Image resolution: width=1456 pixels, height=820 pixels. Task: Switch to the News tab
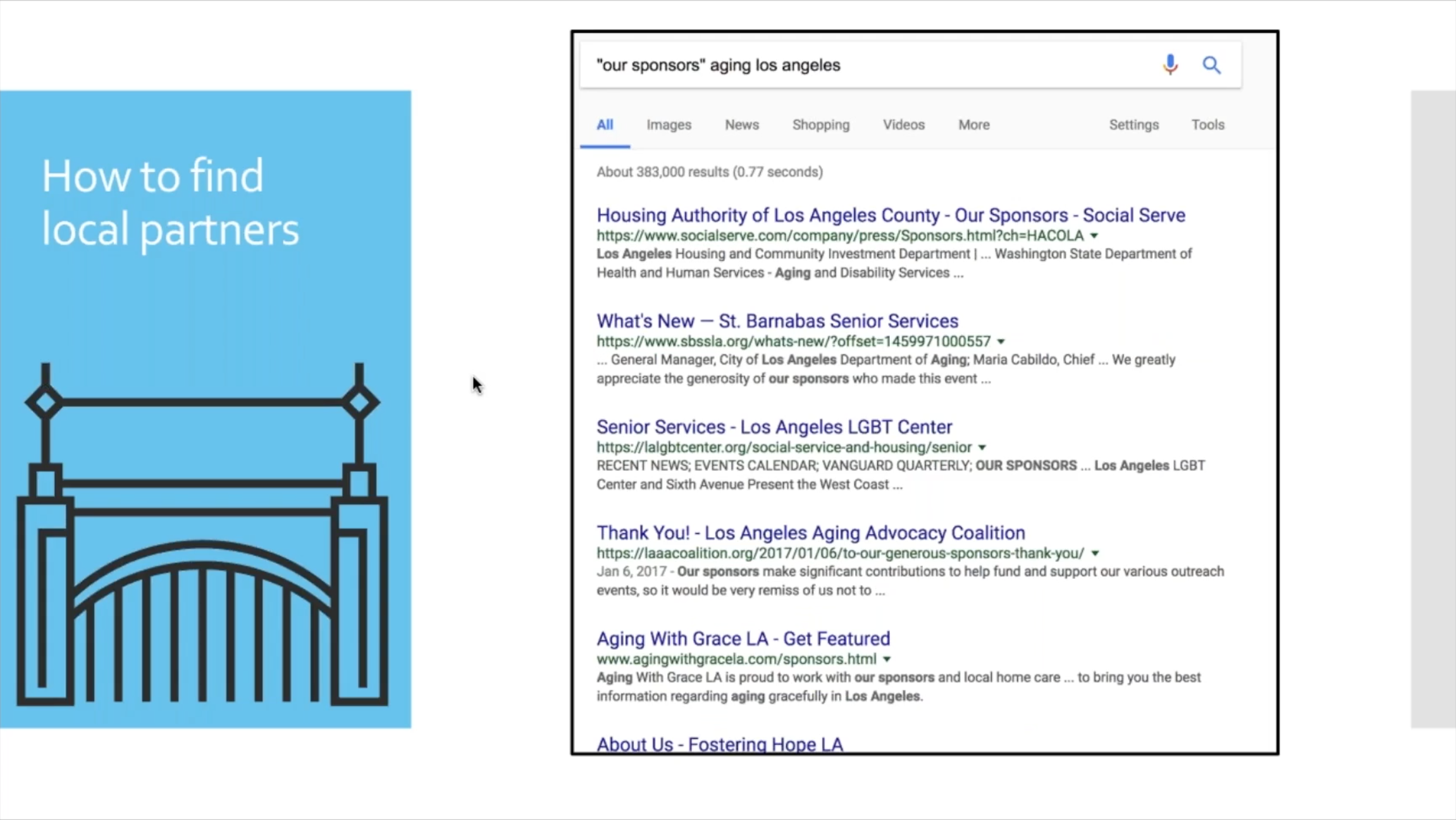742,125
